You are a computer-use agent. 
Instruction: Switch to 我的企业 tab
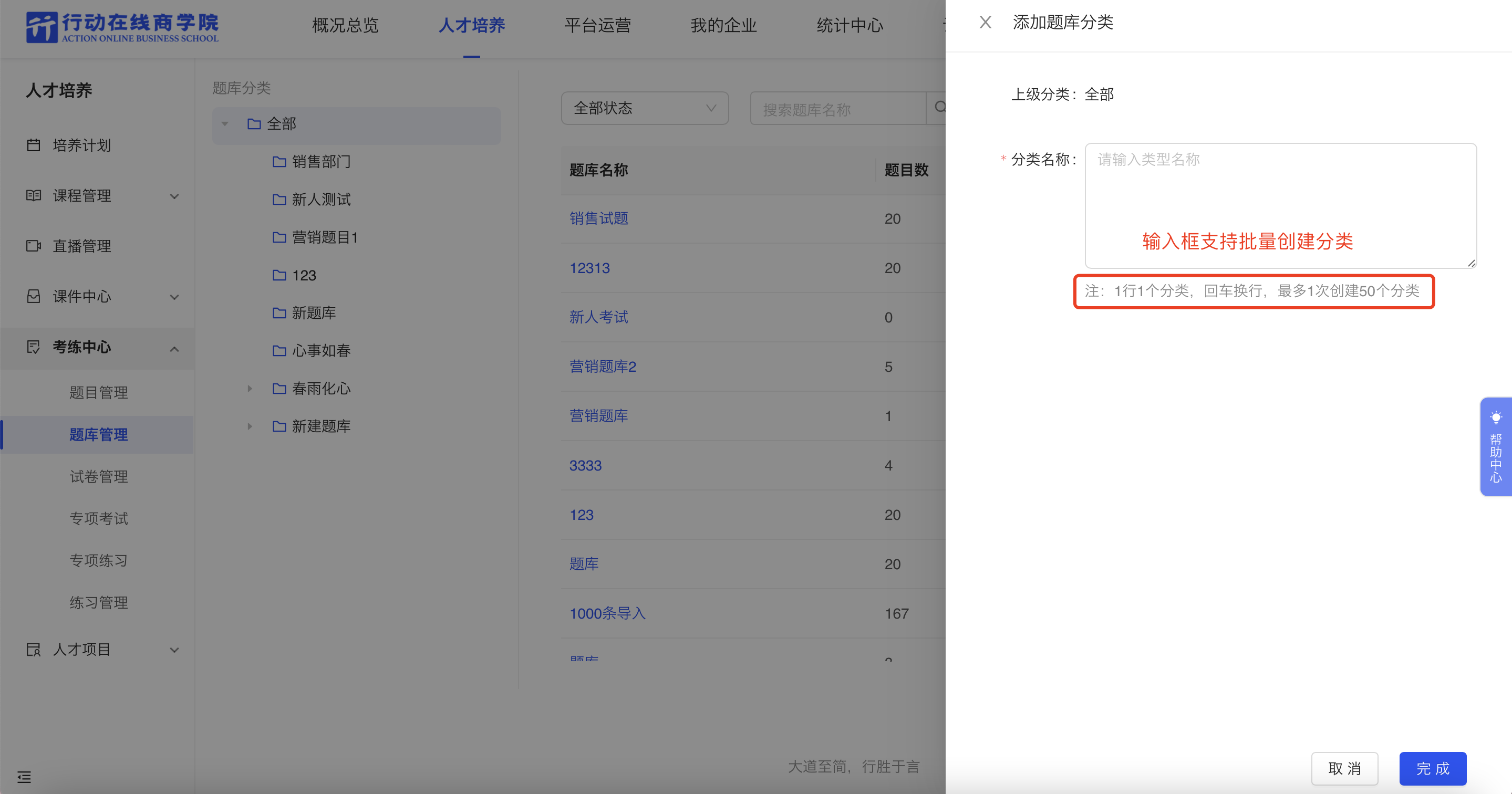click(724, 25)
